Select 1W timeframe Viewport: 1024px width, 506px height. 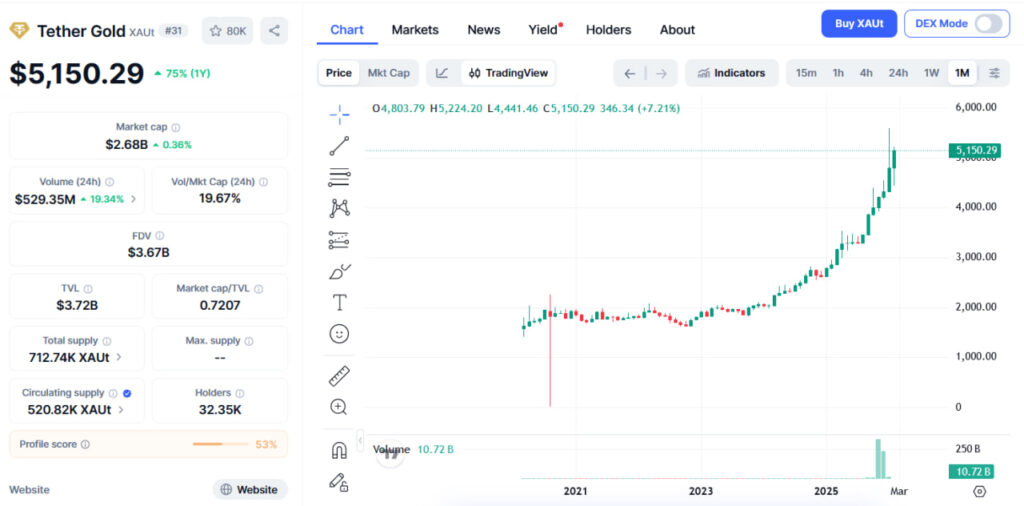(x=931, y=73)
